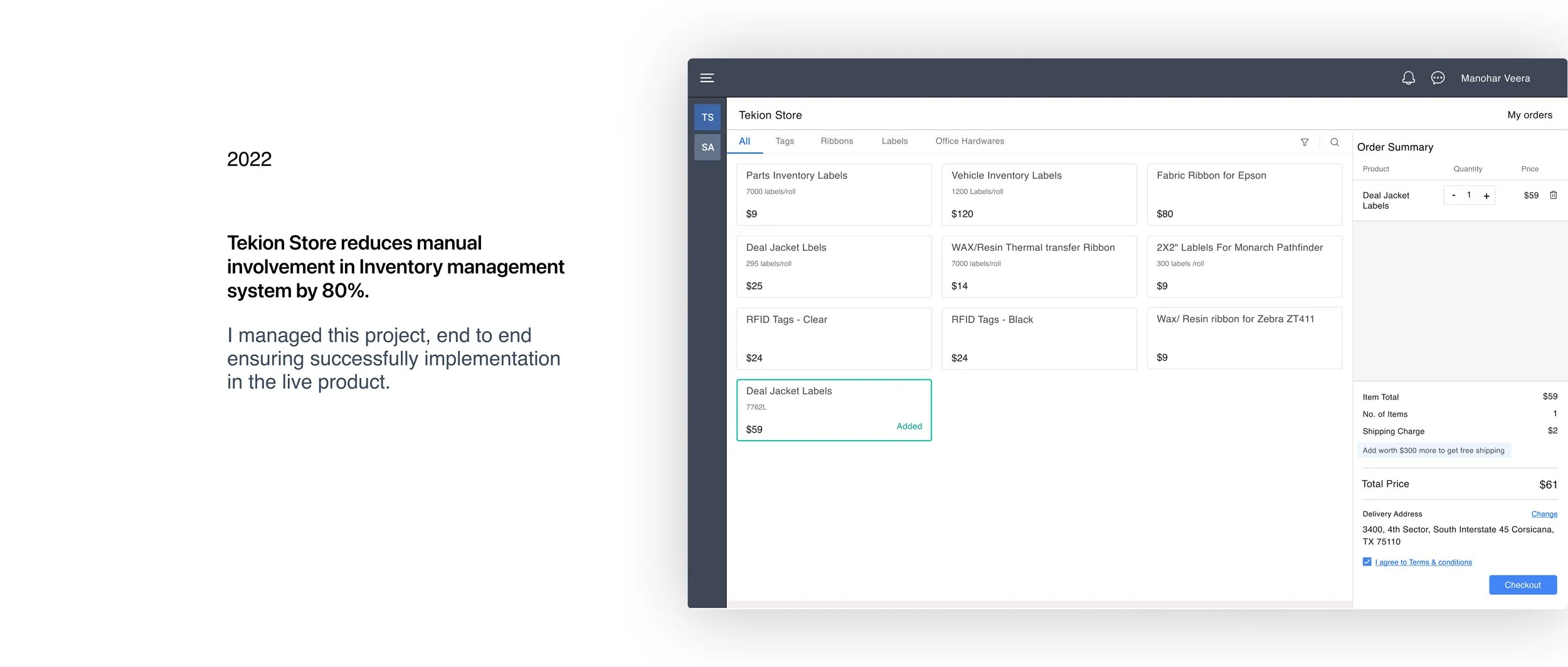Click the Added label on Deal Jacket Labels
Image resolution: width=1568 pixels, height=667 pixels.
click(x=909, y=426)
